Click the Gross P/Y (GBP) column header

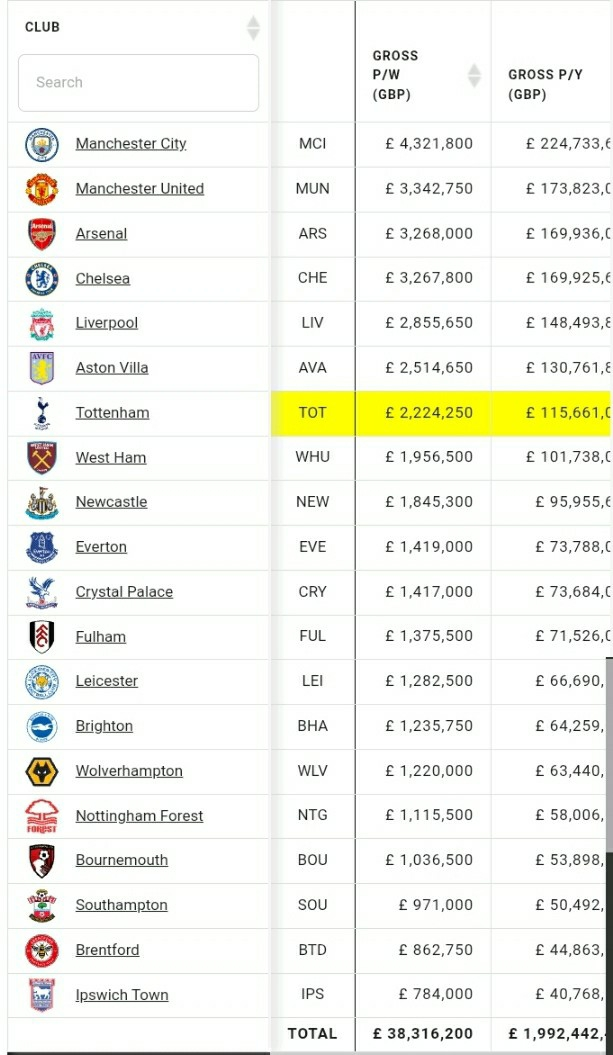tap(546, 85)
